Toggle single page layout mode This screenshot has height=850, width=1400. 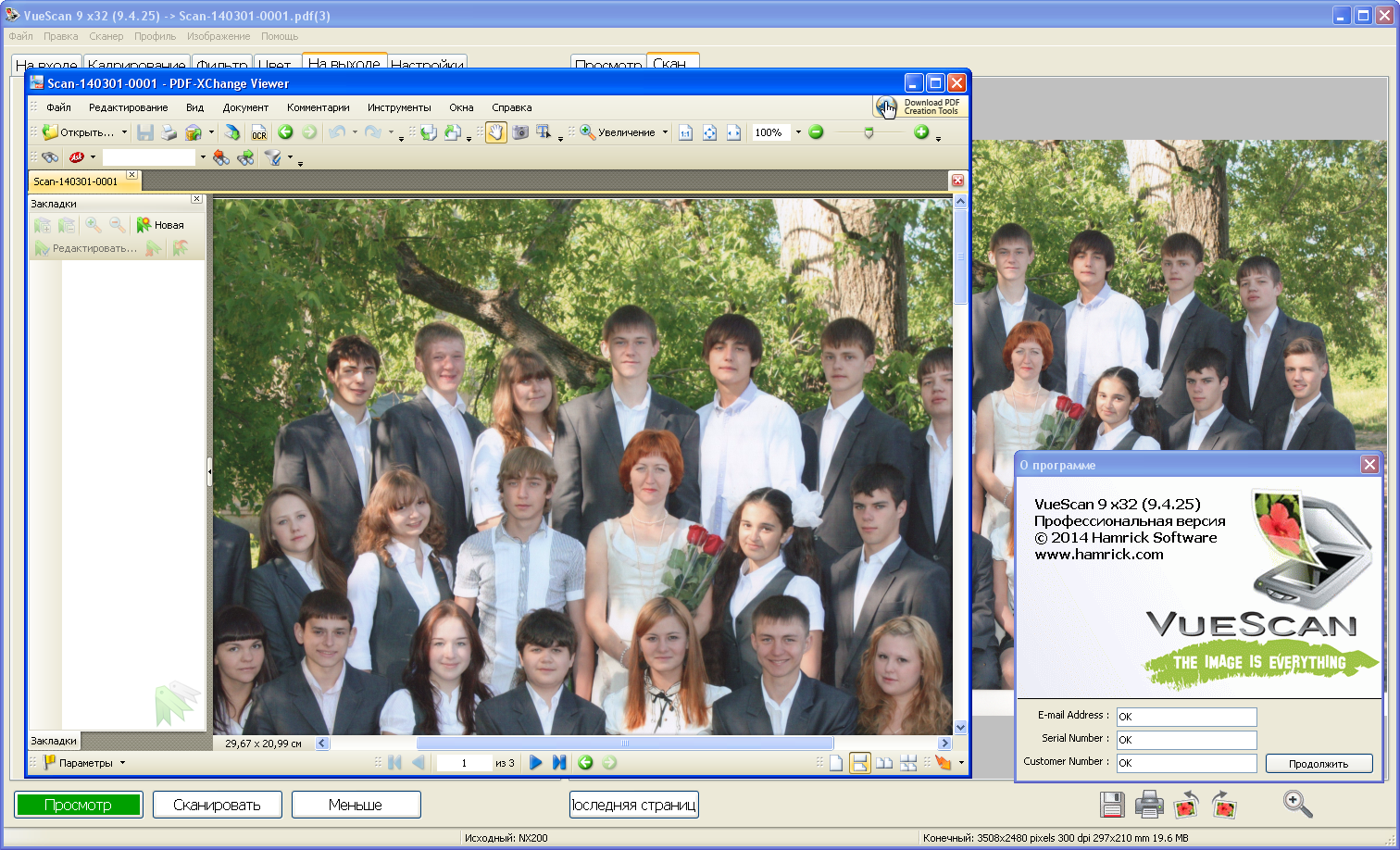(836, 763)
